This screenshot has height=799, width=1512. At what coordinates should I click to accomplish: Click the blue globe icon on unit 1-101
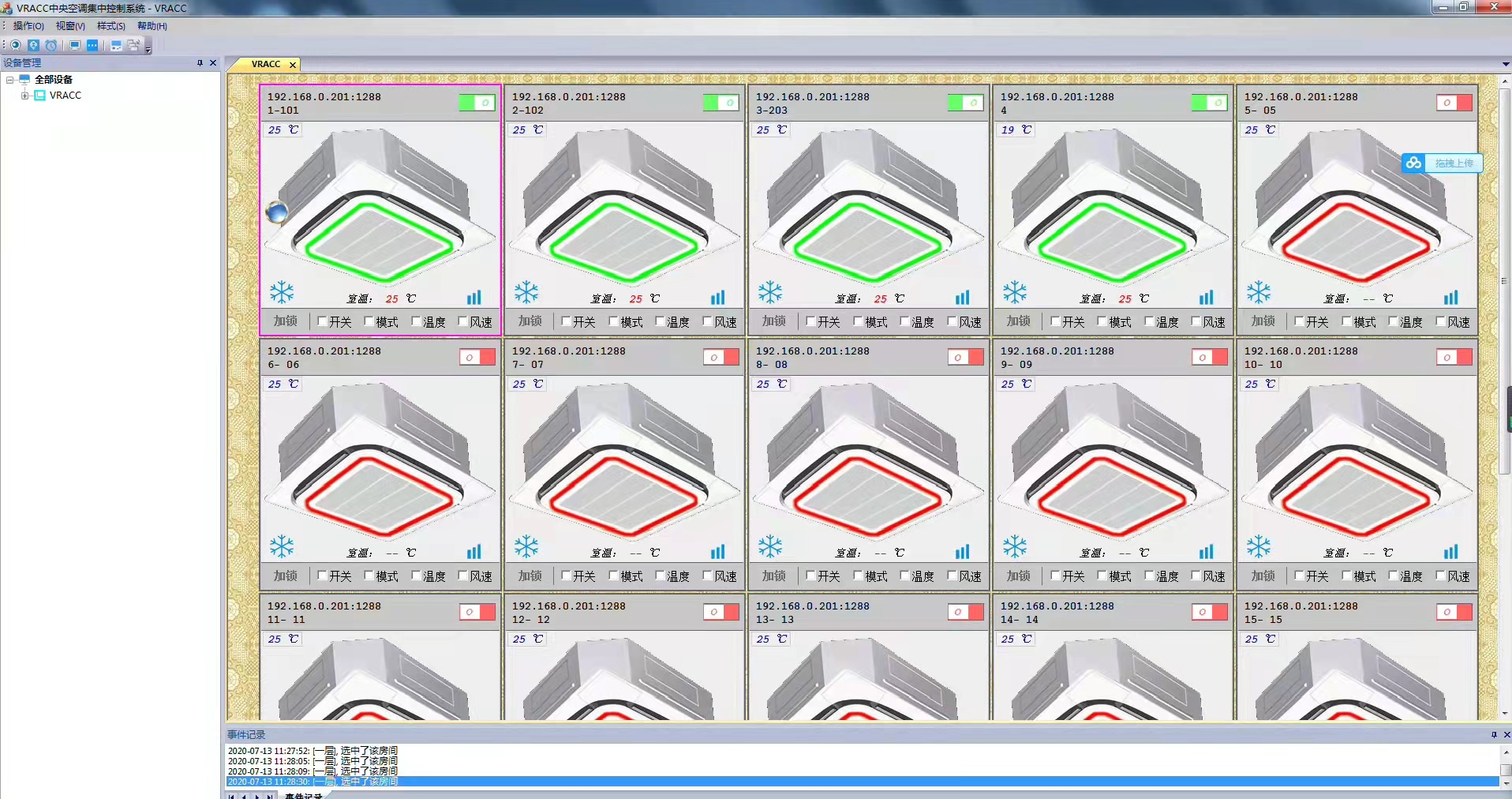pyautogui.click(x=277, y=212)
